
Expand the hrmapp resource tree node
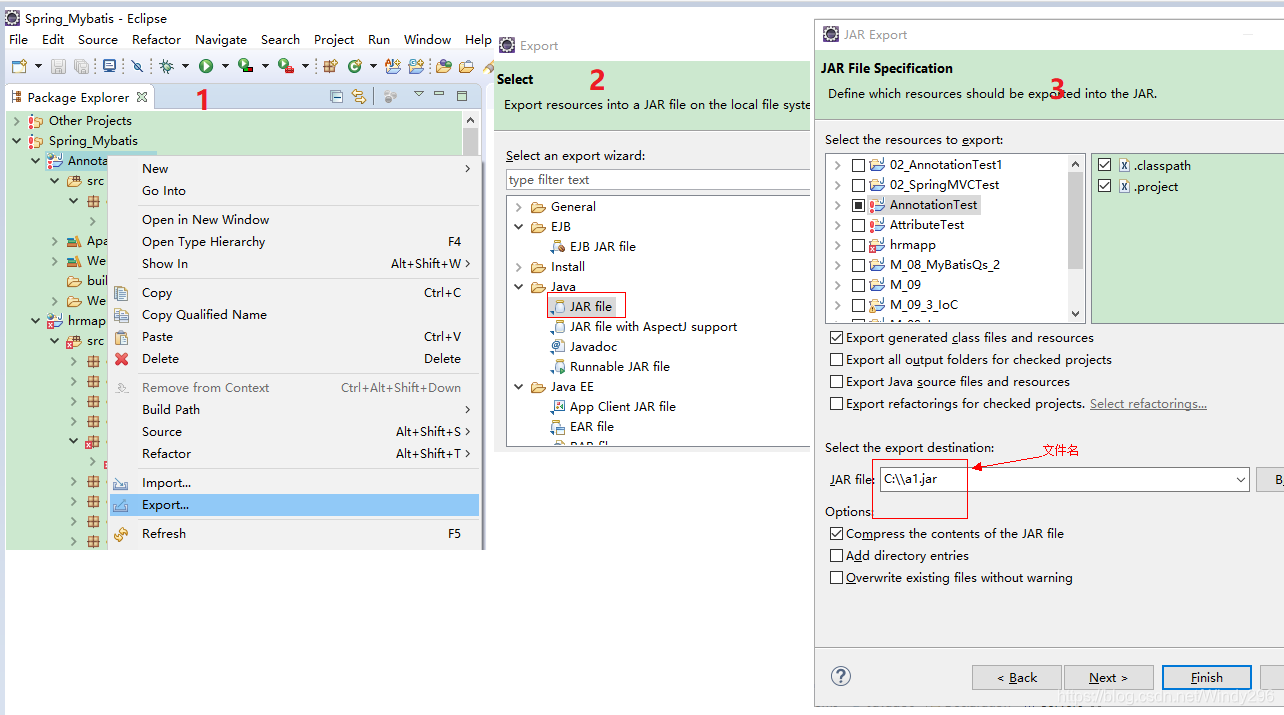pyautogui.click(x=838, y=245)
